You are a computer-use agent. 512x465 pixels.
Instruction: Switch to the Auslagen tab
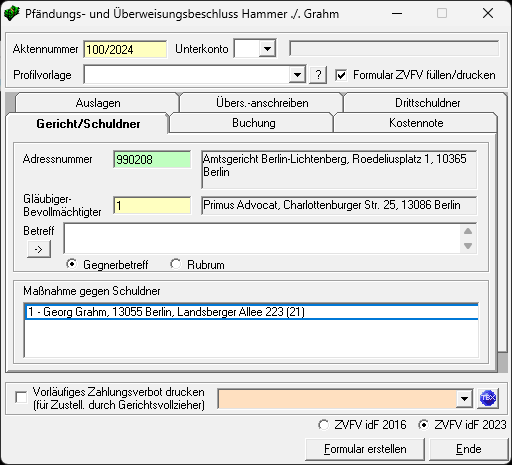[98, 103]
